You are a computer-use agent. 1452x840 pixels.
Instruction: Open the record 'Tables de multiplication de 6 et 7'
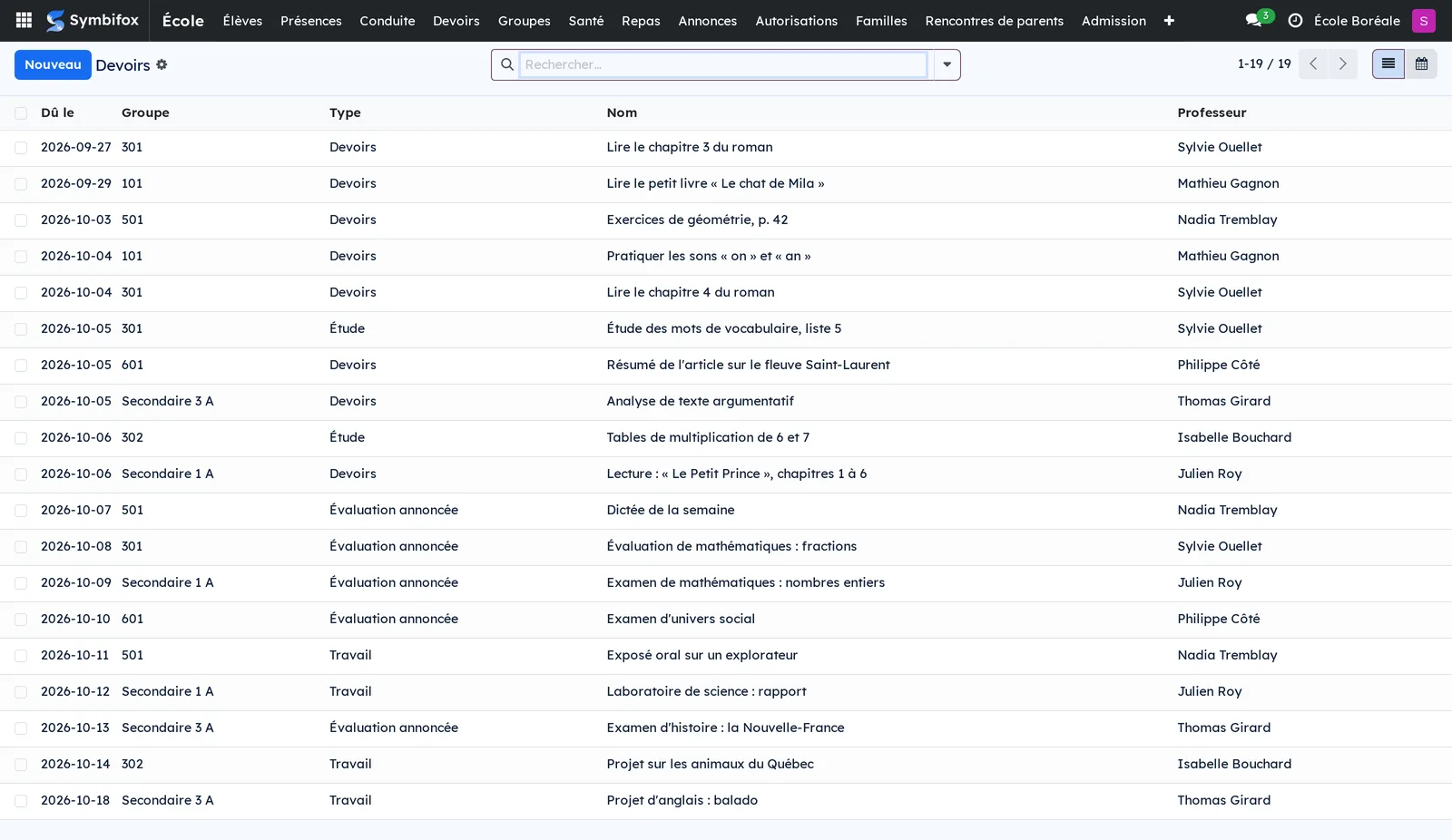[x=708, y=437]
